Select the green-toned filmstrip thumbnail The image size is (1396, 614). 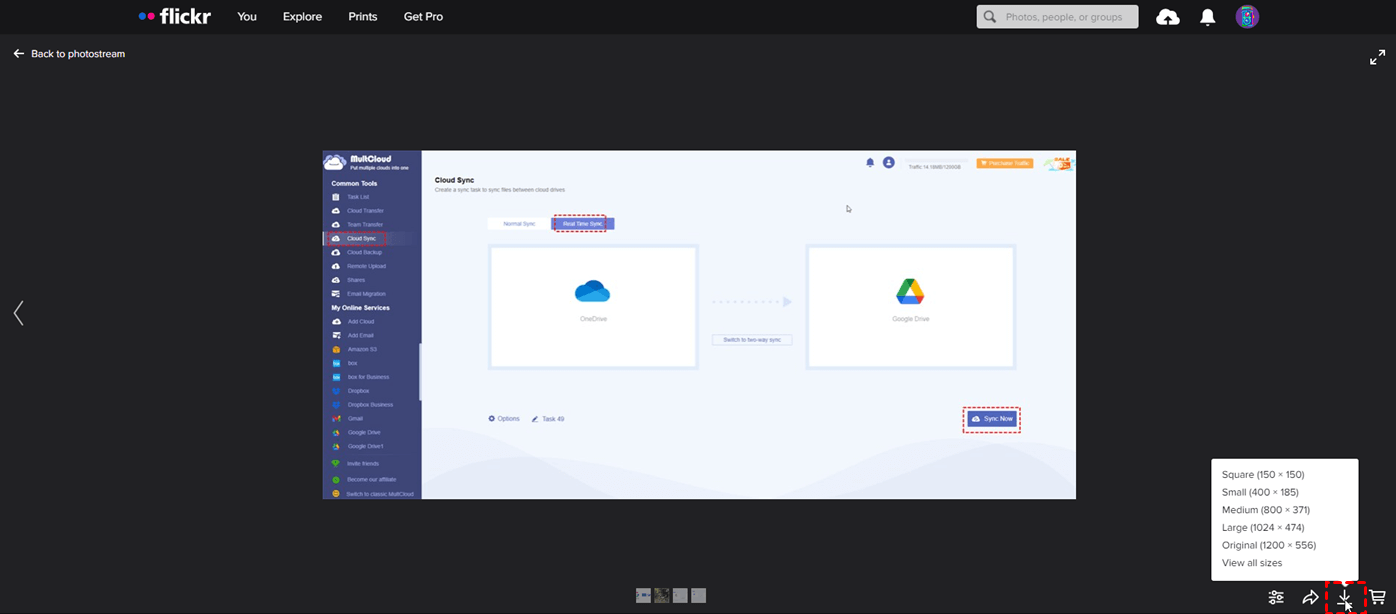point(661,595)
